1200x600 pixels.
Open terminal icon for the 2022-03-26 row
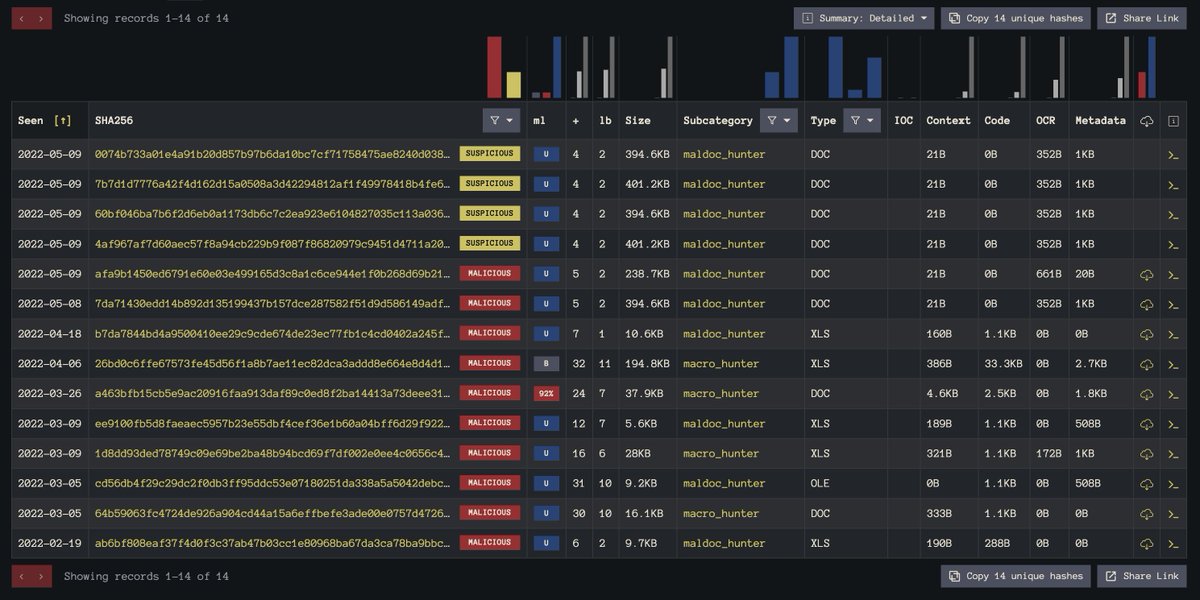coord(1173,395)
